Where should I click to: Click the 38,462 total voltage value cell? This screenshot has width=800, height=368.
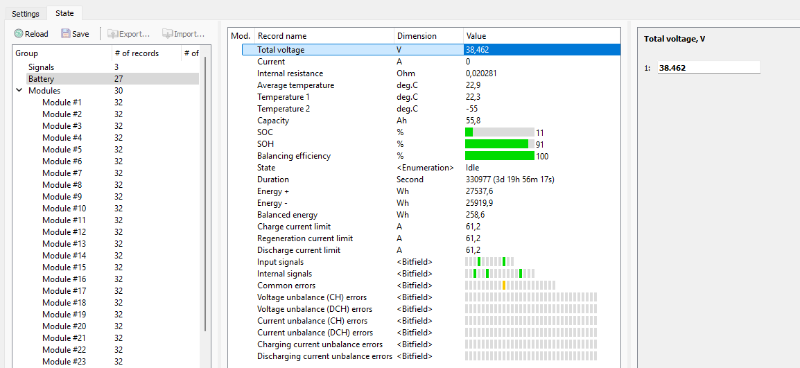tap(542, 50)
